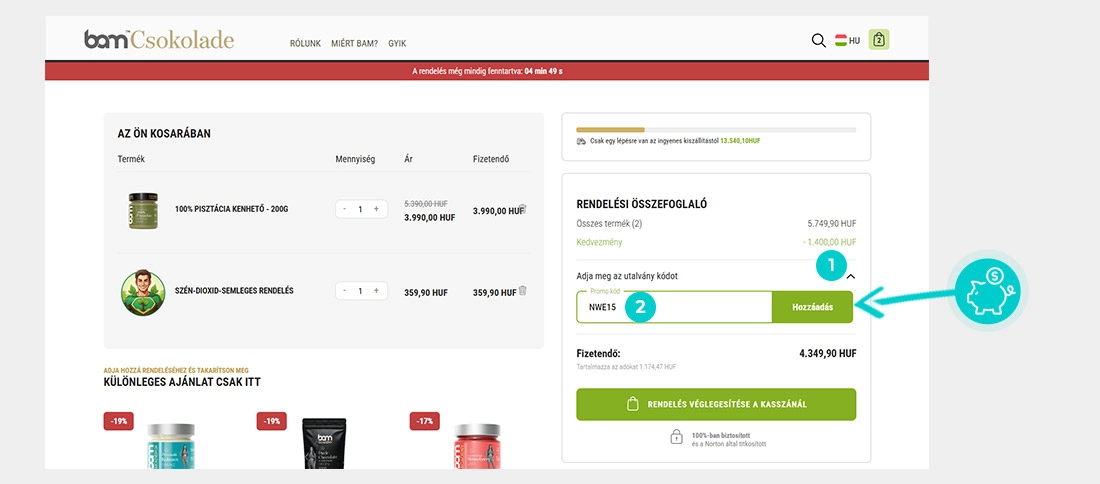The image size is (1100, 484).
Task: Focus the Promo kód input field
Action: point(674,307)
